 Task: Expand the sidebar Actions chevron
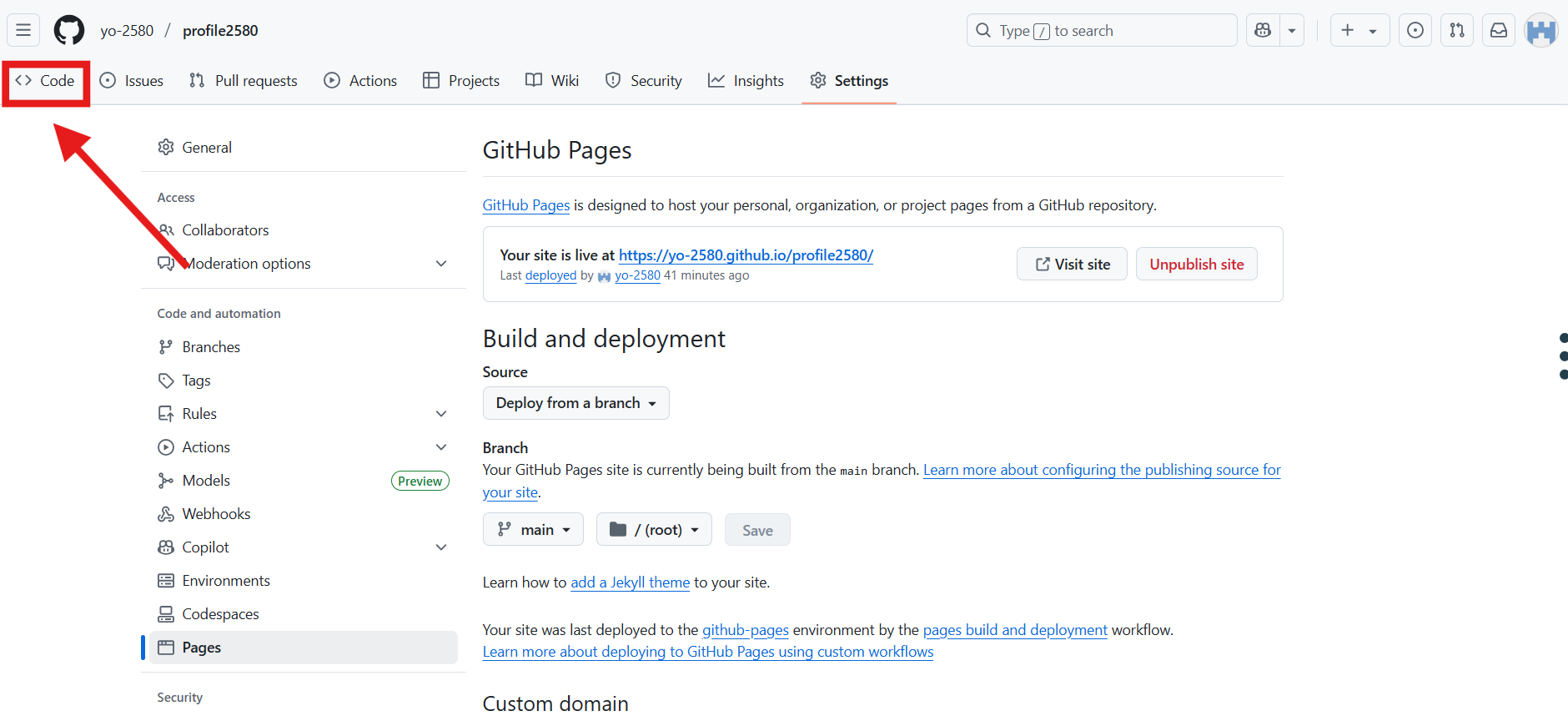441,446
